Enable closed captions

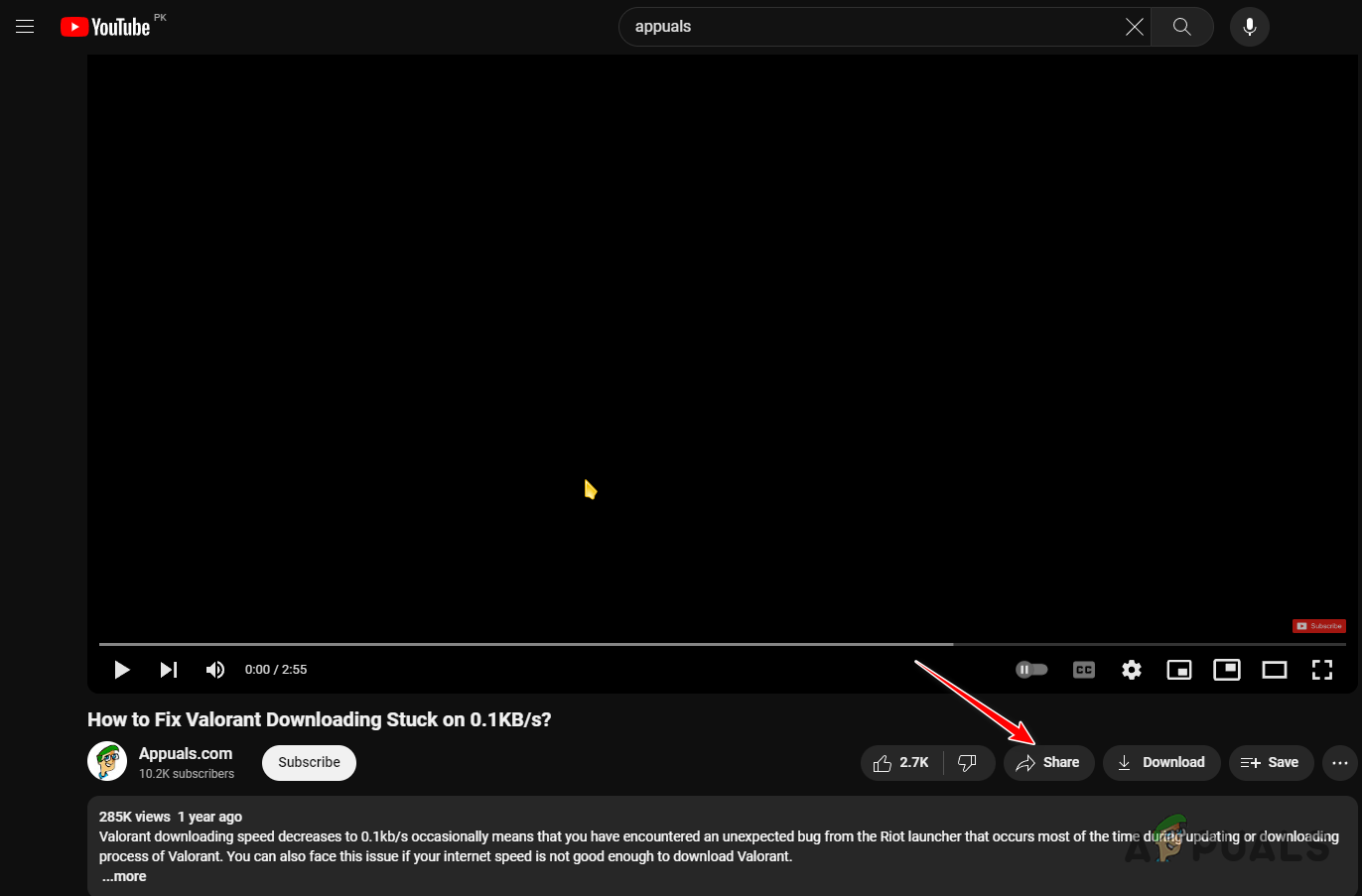[x=1083, y=669]
